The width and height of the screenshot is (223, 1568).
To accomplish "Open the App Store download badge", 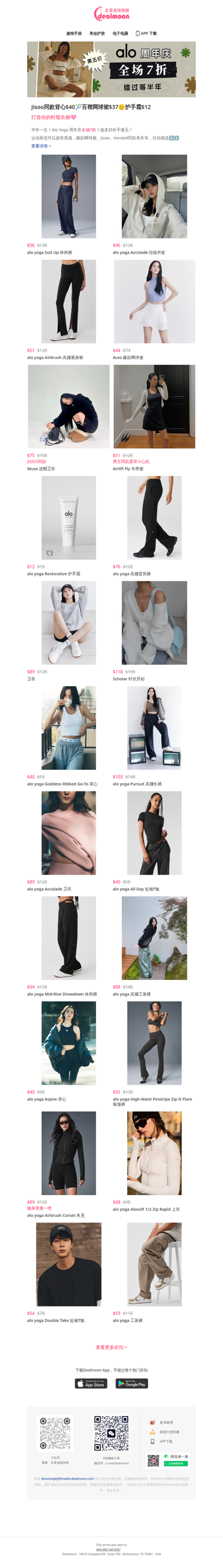I will (x=91, y=1383).
